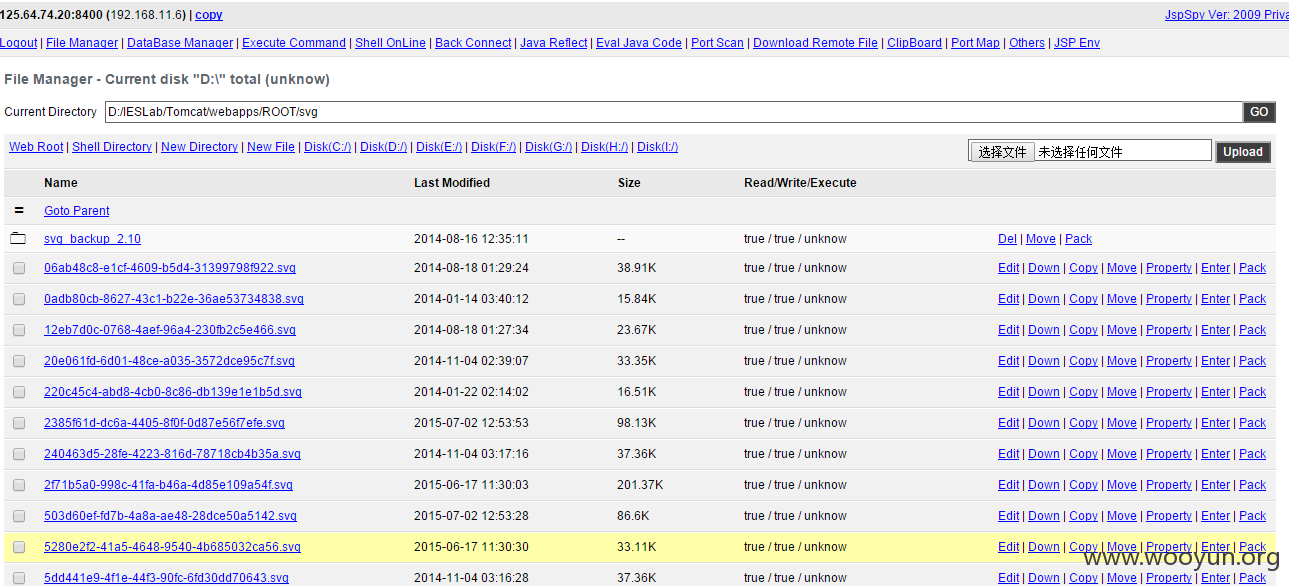
Task: Open Eval Java Code page
Action: pos(639,43)
